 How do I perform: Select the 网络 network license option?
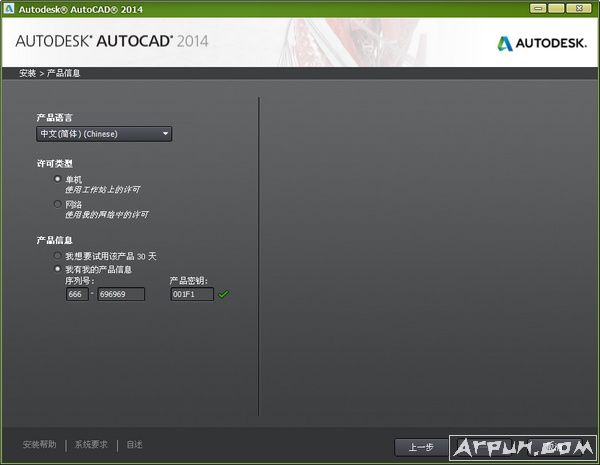point(57,204)
